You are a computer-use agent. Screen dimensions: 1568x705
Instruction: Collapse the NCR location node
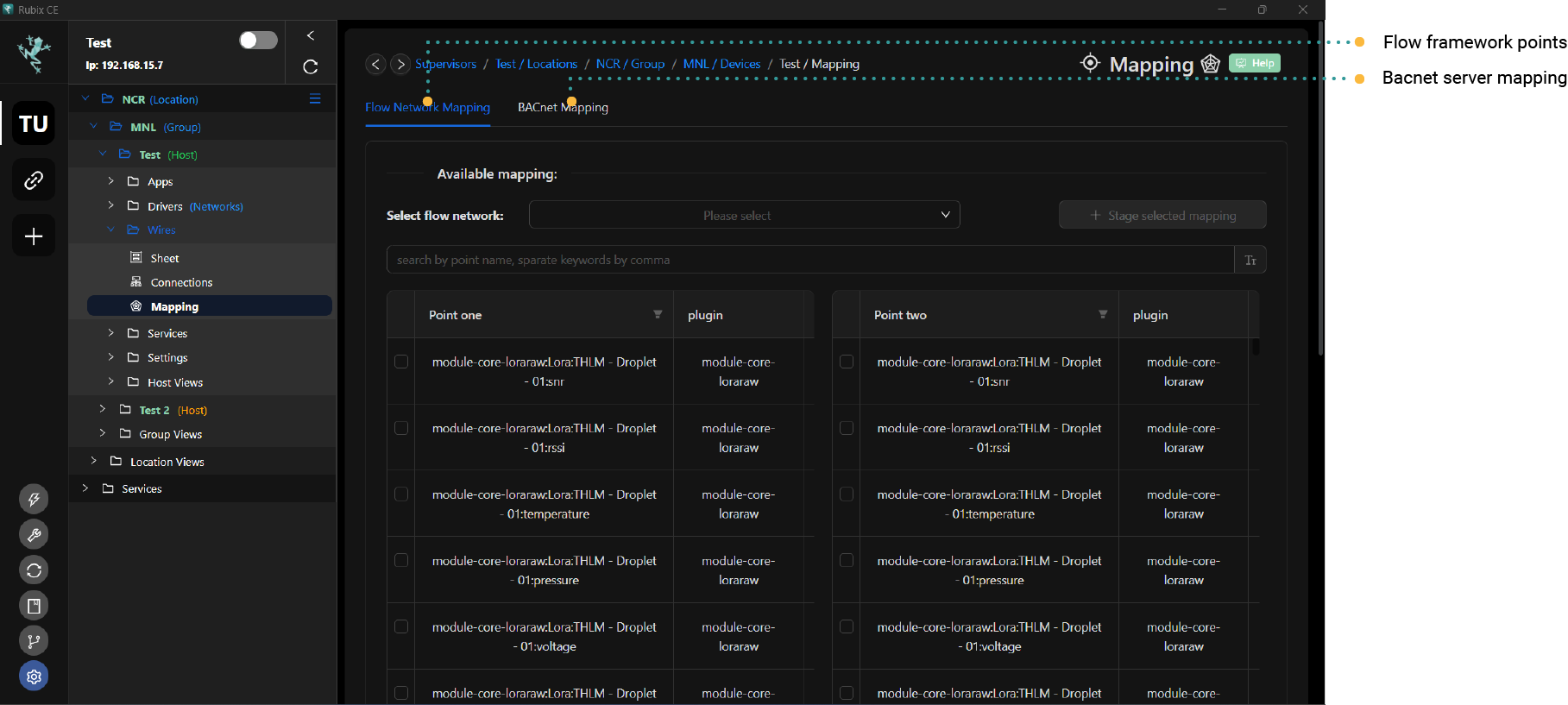tap(85, 98)
